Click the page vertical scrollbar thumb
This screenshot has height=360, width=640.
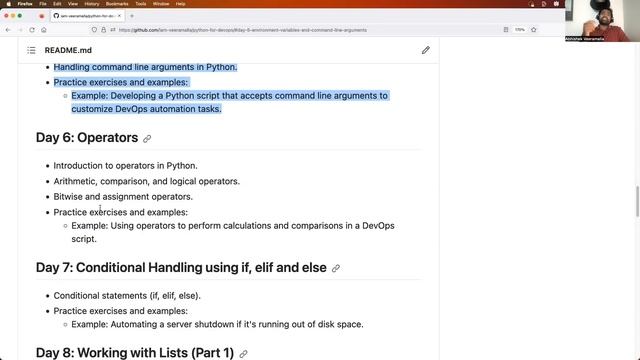tap(637, 202)
